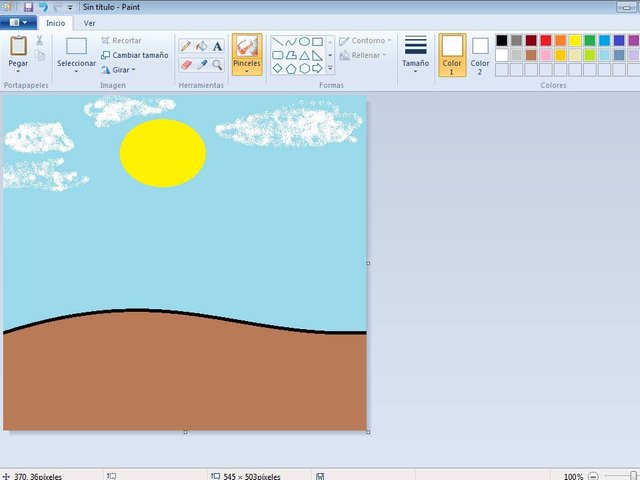Screen dimensions: 640x480
Task: Select the Color picker eyedropper tool
Action: coord(202,65)
